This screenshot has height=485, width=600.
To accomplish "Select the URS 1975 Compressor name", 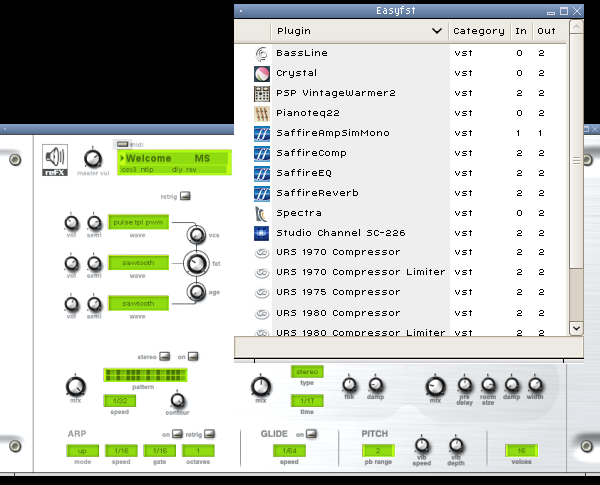I will click(338, 292).
